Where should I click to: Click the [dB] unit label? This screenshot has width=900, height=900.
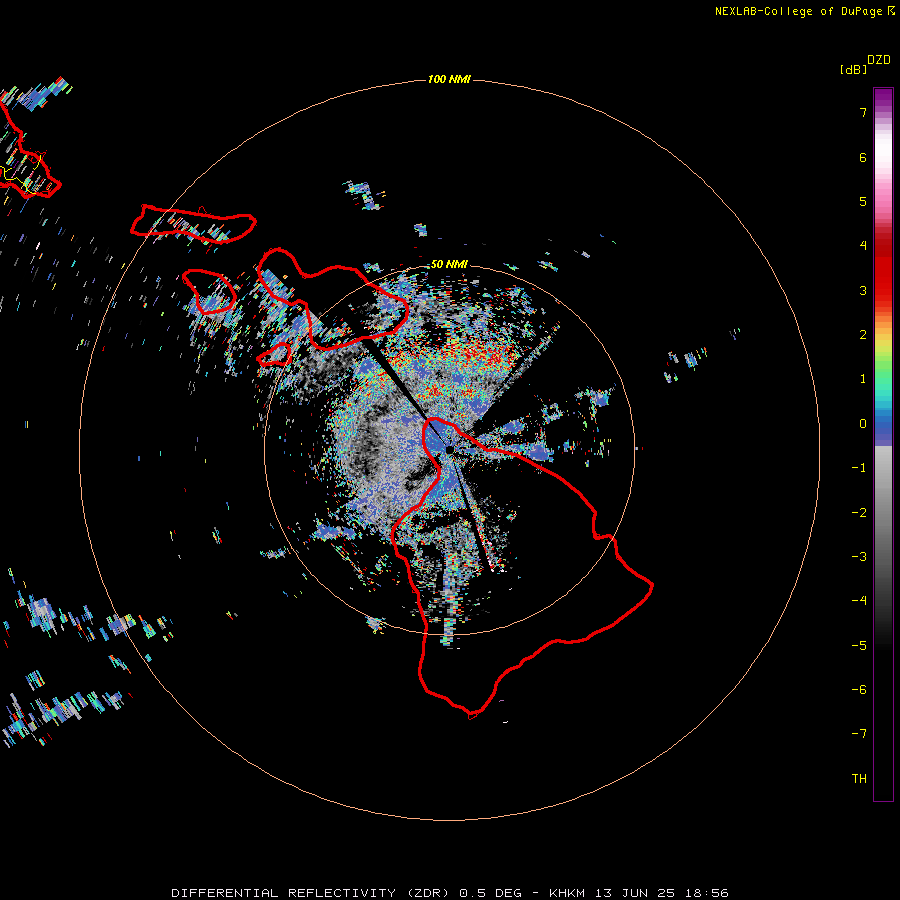(x=853, y=69)
